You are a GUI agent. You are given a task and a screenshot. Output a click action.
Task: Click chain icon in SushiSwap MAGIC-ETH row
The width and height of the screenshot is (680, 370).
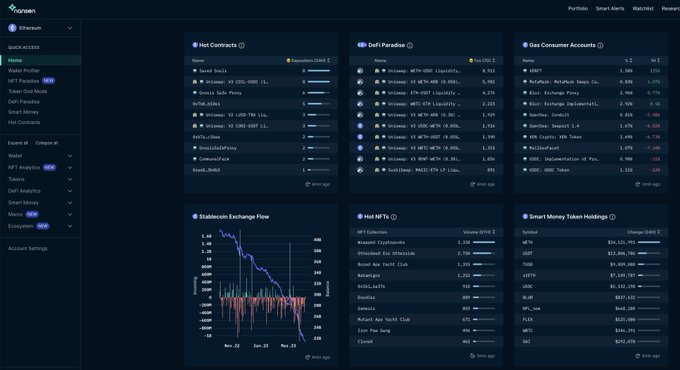click(x=360, y=170)
